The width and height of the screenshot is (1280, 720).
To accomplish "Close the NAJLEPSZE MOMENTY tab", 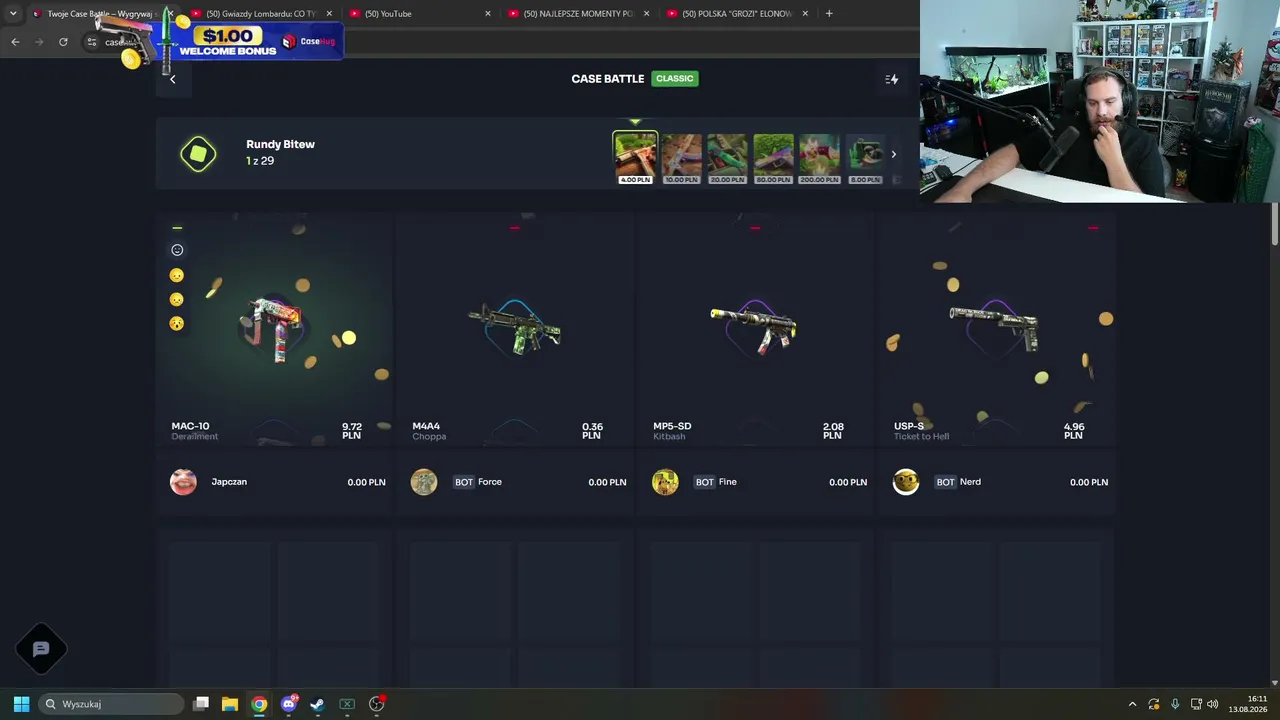I will tap(647, 14).
